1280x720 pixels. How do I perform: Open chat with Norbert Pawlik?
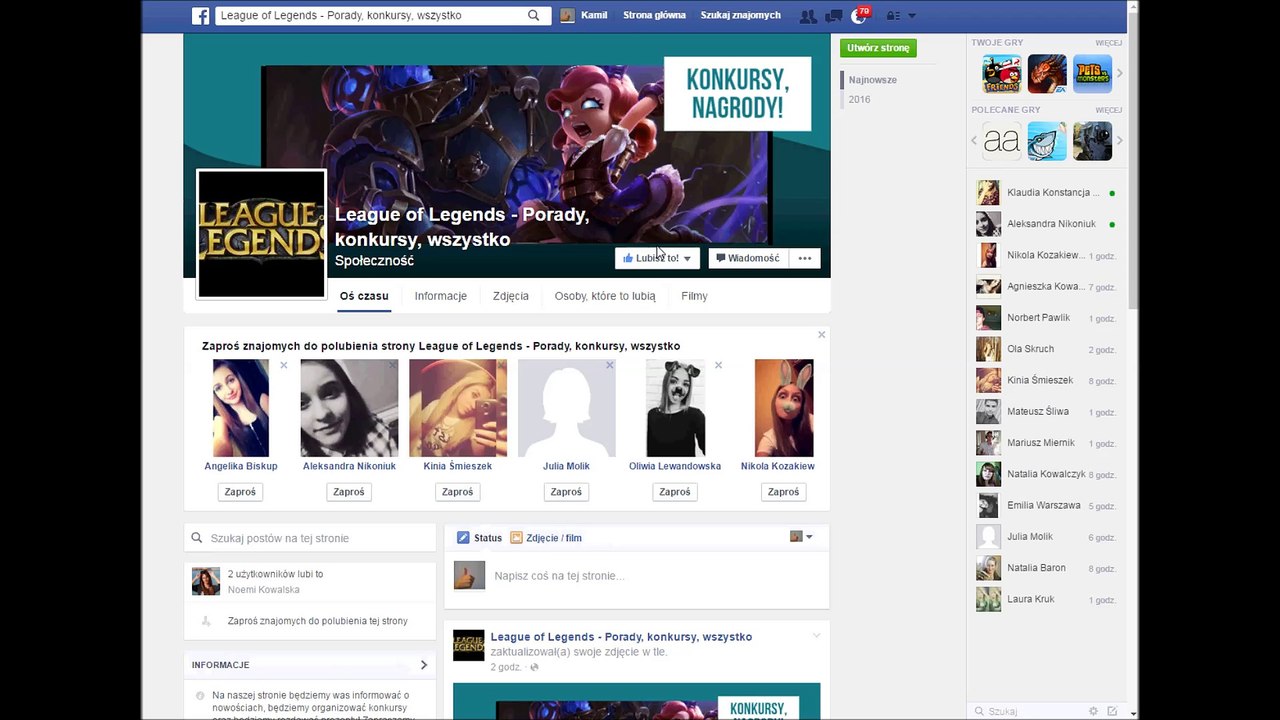click(1046, 318)
